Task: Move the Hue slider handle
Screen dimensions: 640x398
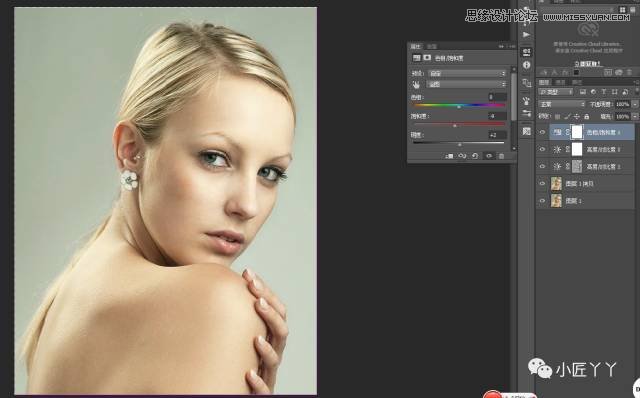Action: (459, 107)
